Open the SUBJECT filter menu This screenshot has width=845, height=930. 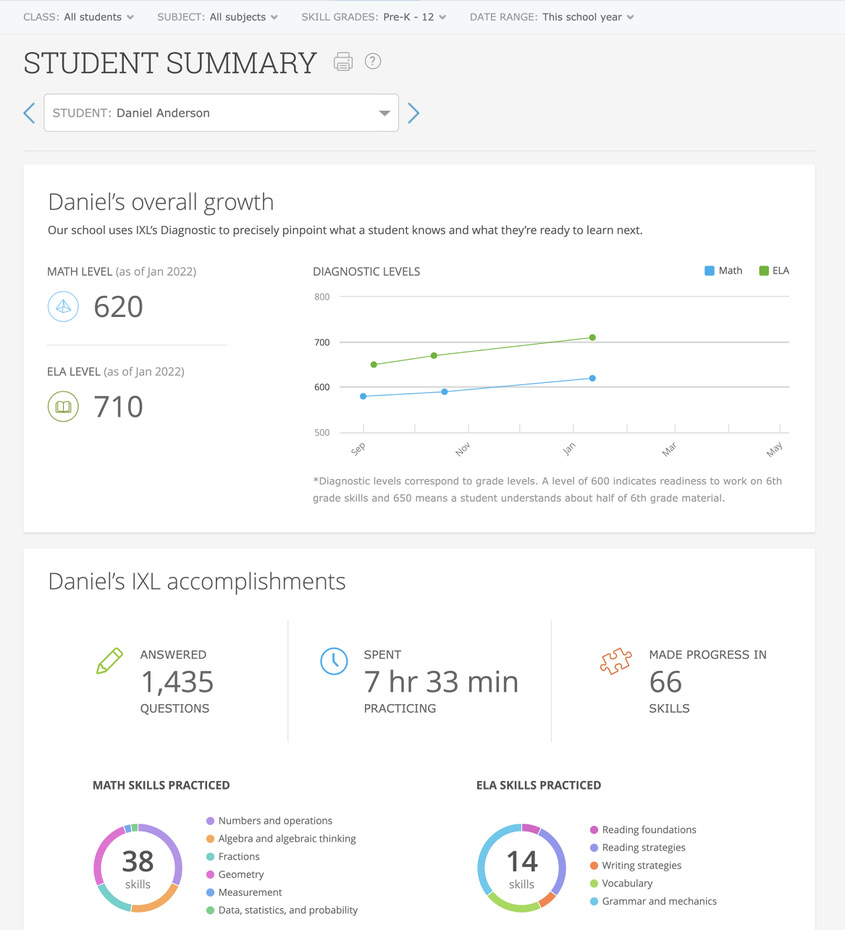coord(215,16)
